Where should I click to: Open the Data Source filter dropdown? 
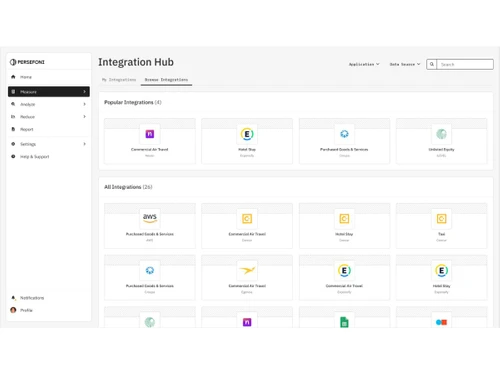tap(405, 64)
